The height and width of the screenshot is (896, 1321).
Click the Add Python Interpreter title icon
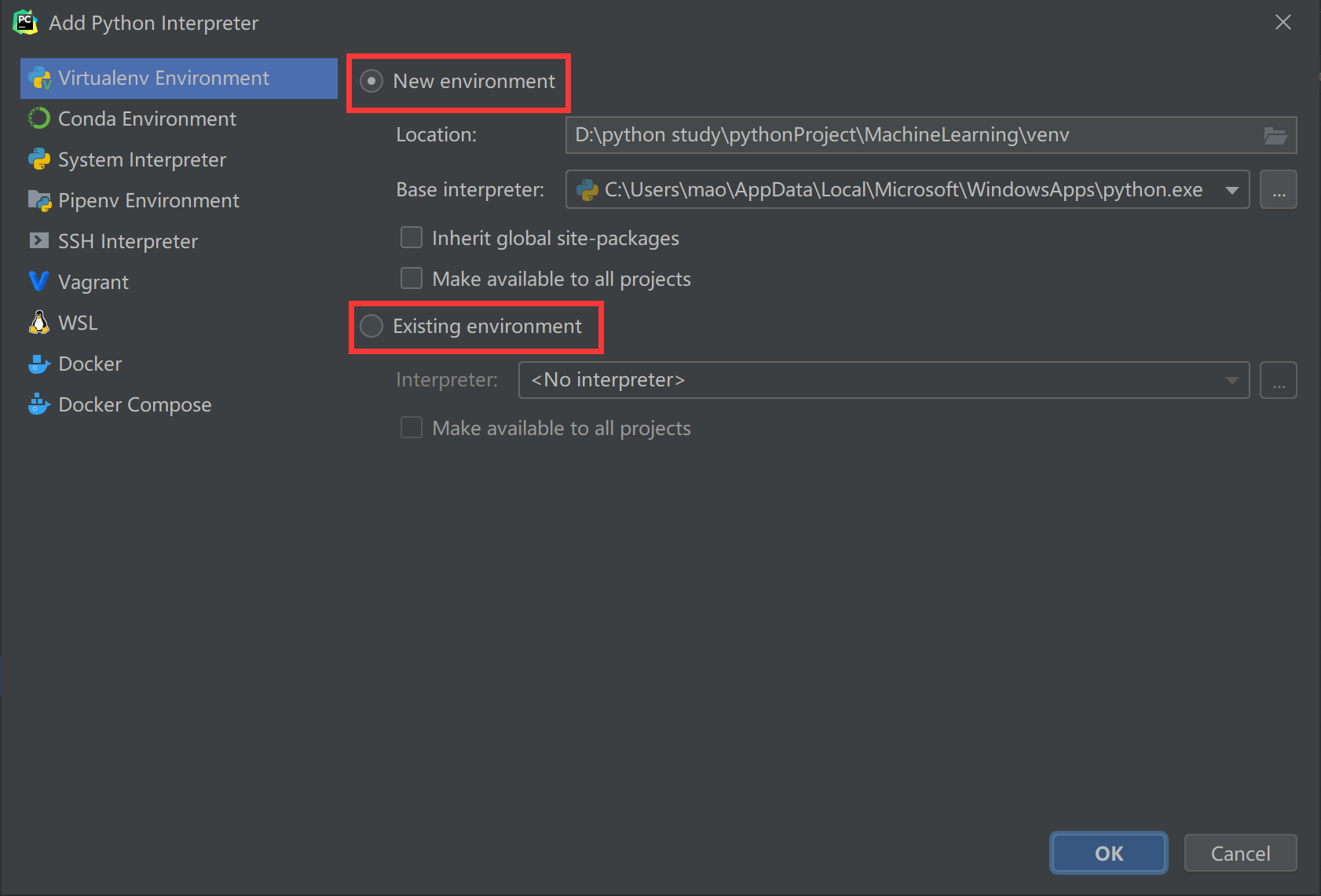pyautogui.click(x=25, y=22)
